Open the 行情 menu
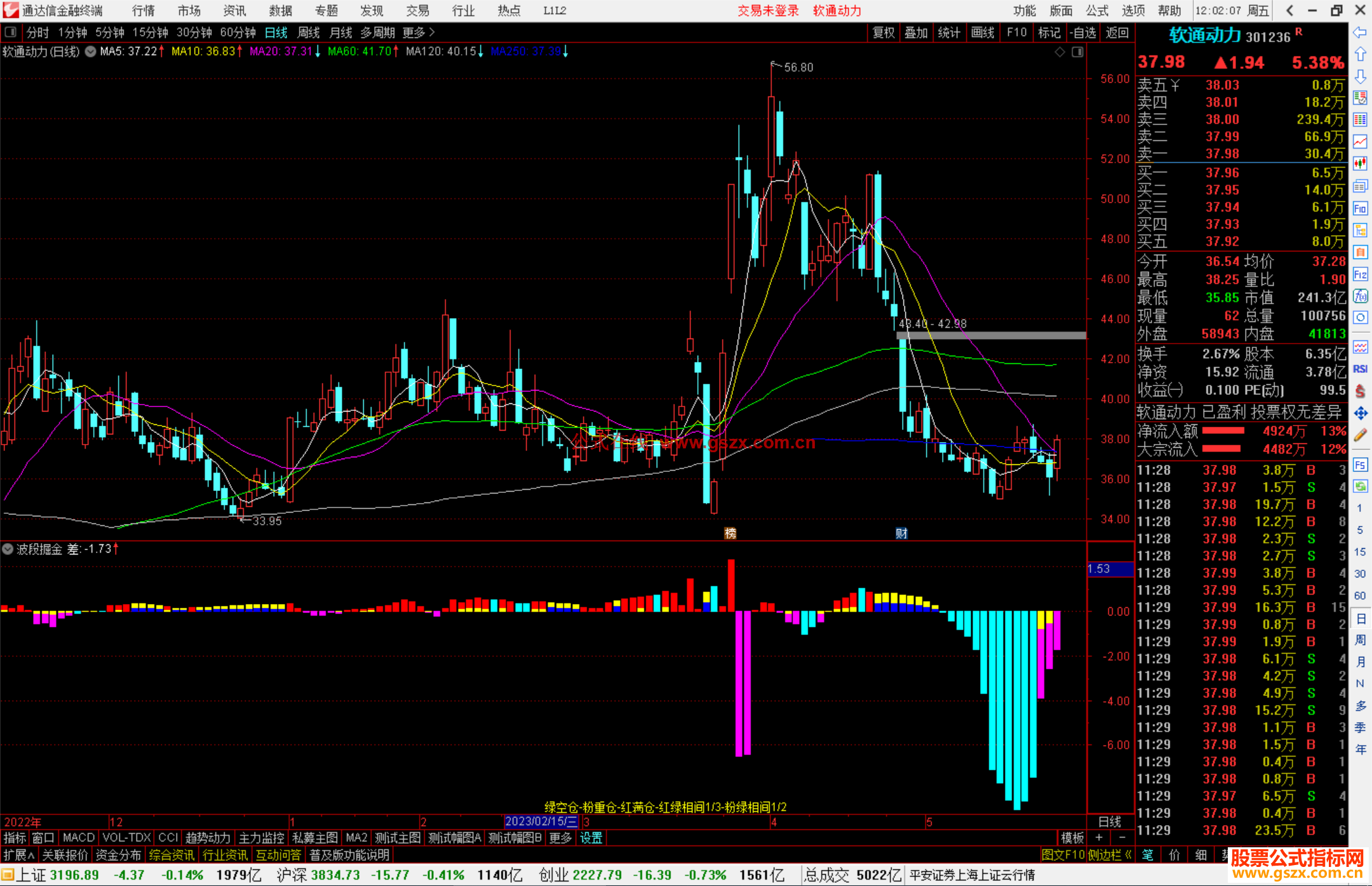The width and height of the screenshot is (1372, 886). (144, 11)
